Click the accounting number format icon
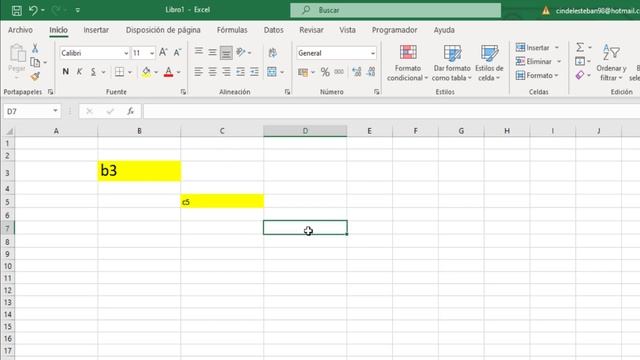Image resolution: width=640 pixels, height=360 pixels. pos(303,73)
